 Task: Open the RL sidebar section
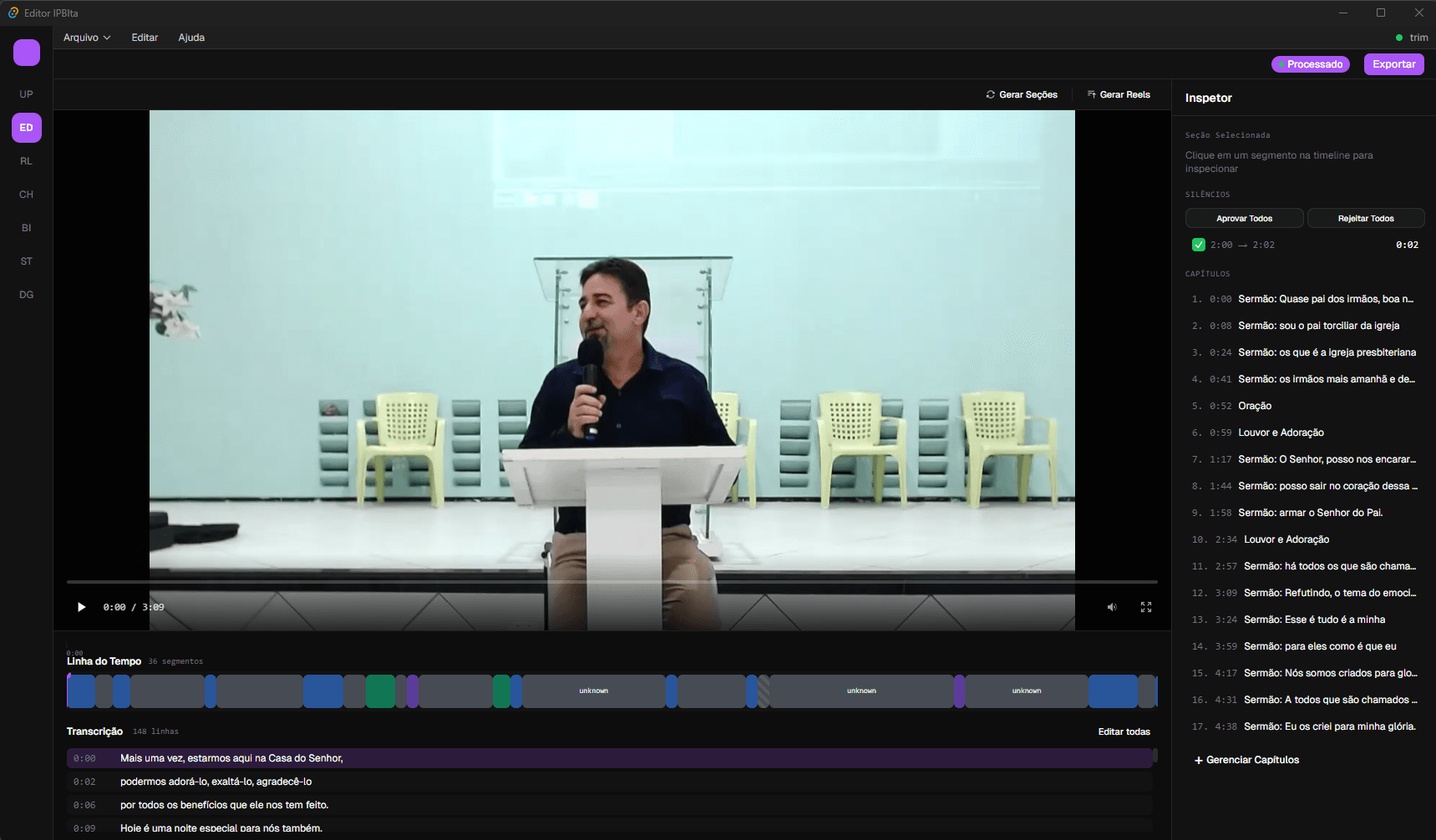point(27,161)
